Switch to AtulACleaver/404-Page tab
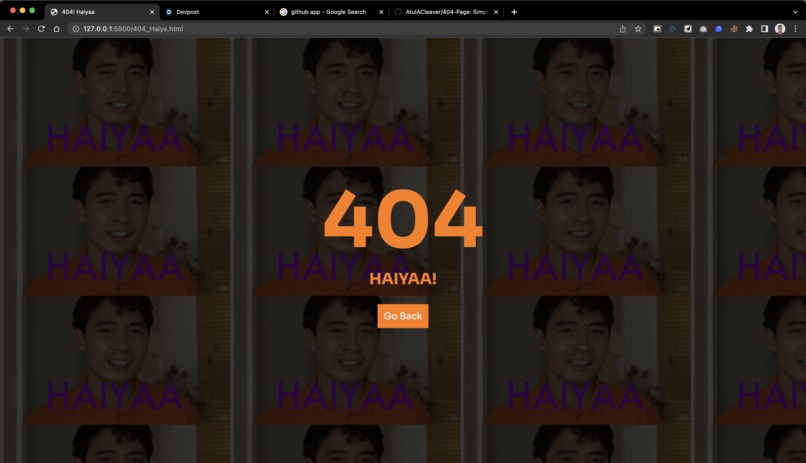The height and width of the screenshot is (463, 806). click(446, 12)
